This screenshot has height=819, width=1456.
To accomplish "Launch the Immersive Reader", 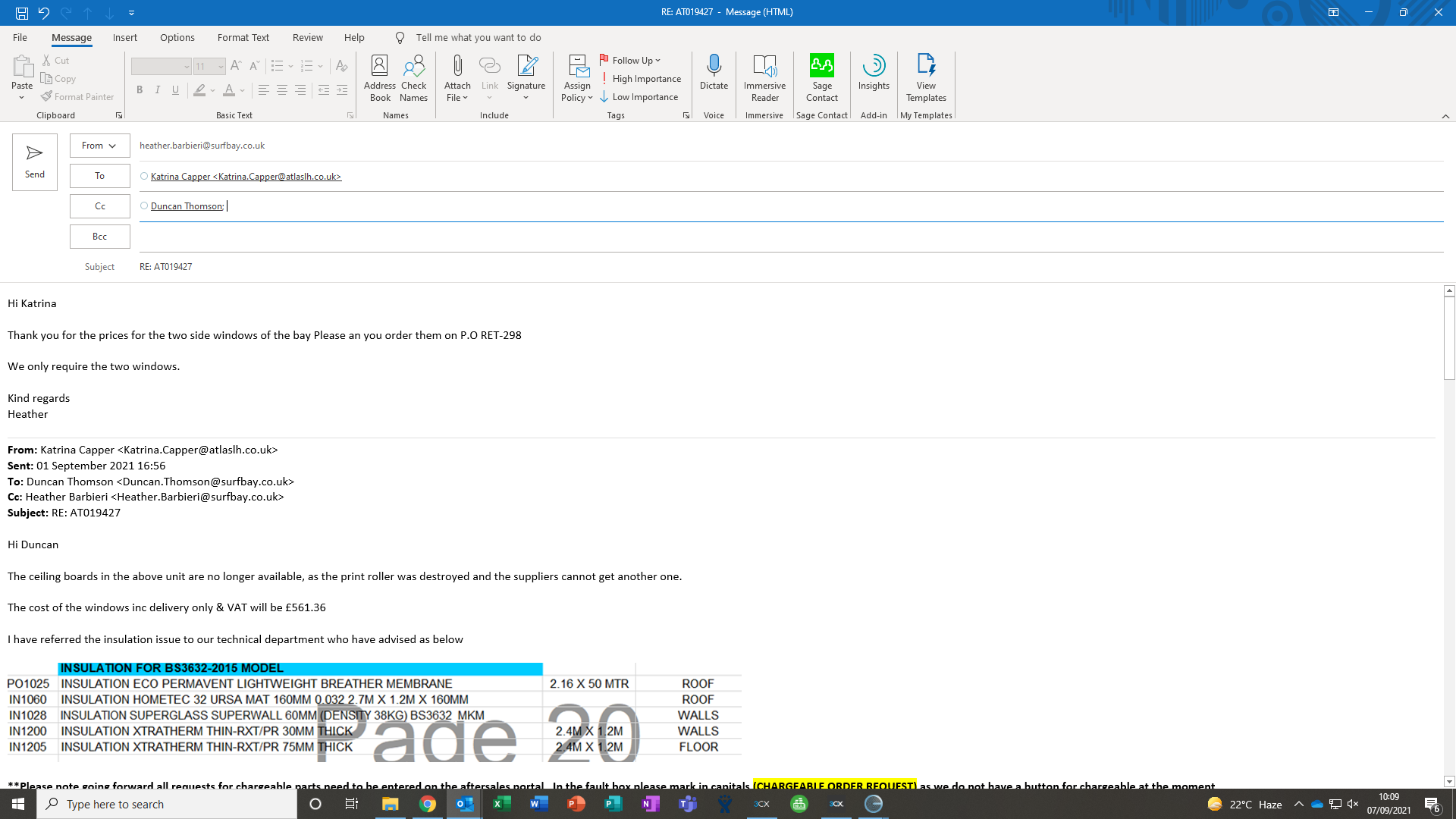I will pyautogui.click(x=764, y=77).
